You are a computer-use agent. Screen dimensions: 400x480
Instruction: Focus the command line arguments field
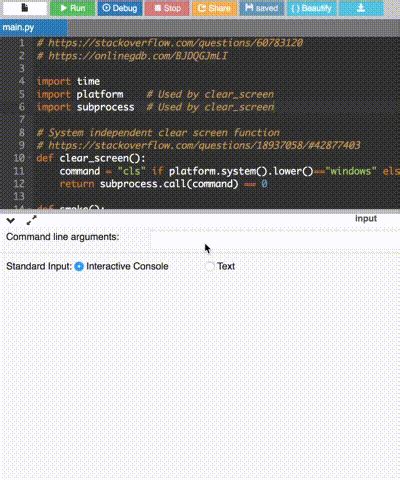275,239
